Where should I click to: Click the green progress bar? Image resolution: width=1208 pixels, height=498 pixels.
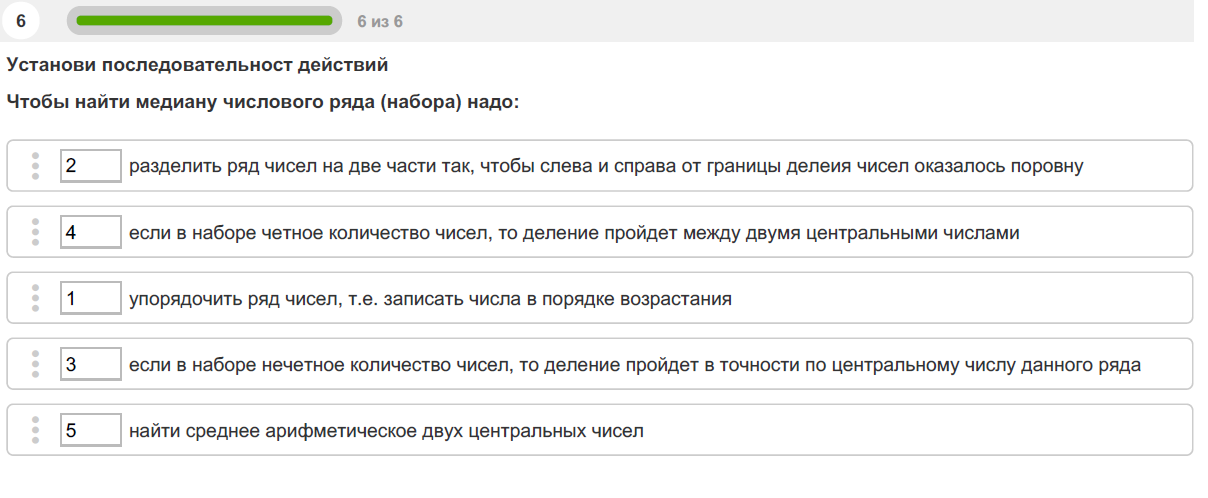[x=205, y=20]
